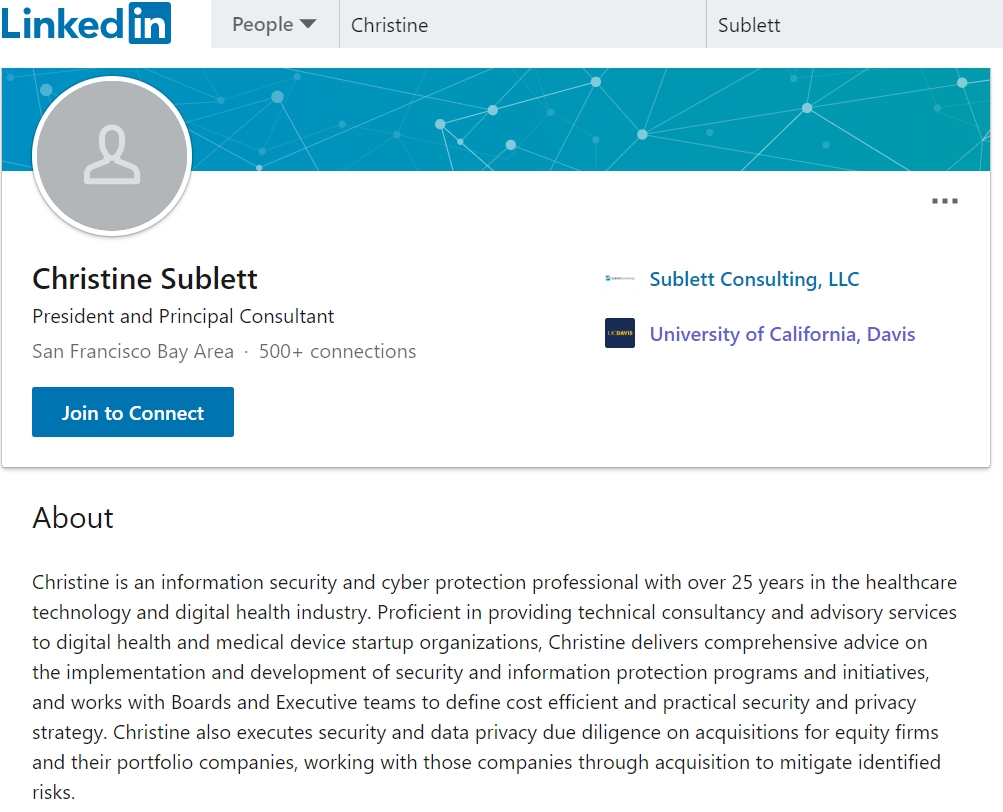Click the Sublett Consulting company logo icon
This screenshot has height=812, width=1003.
point(620,278)
